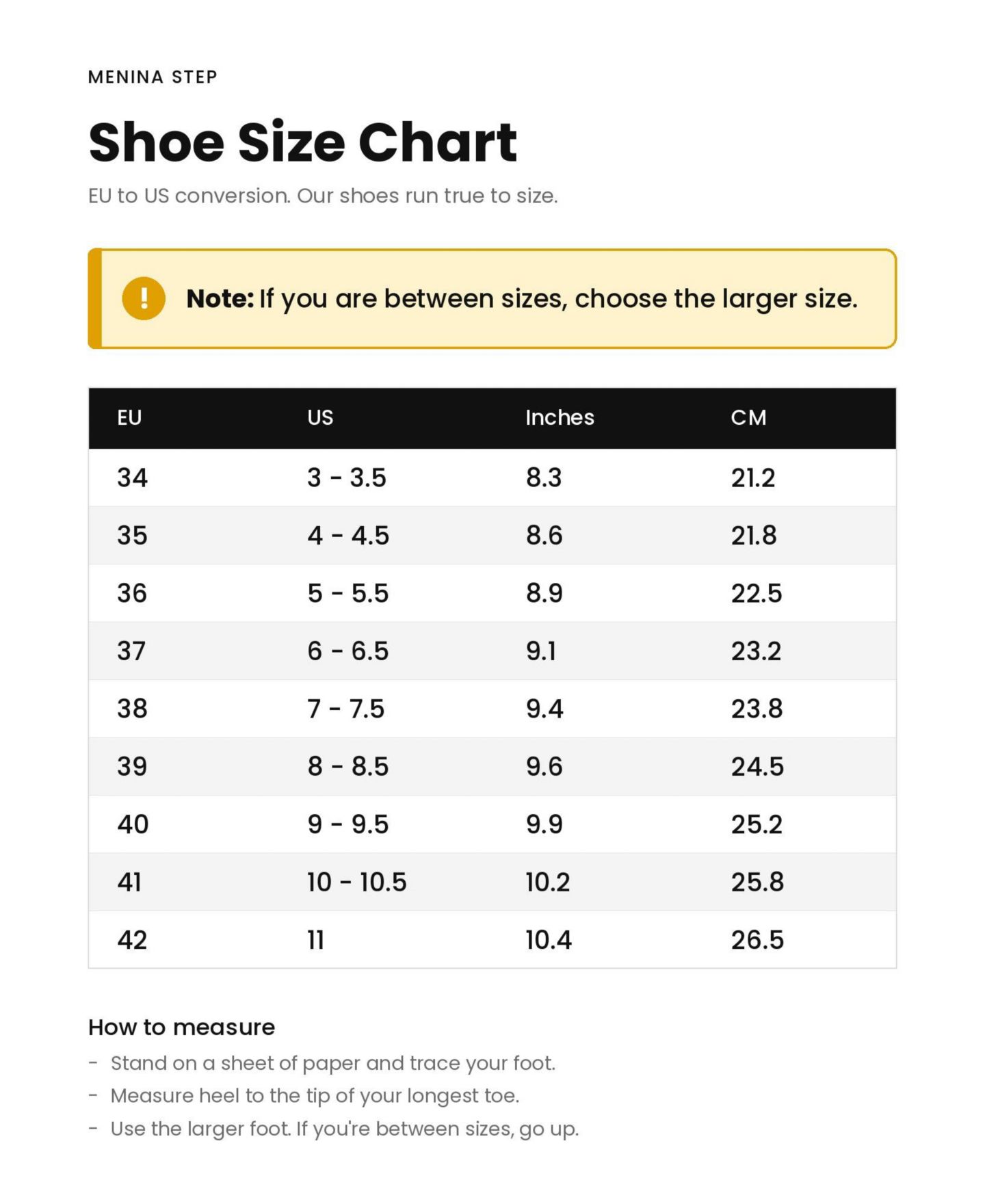Click the MENINA STEP brand label
Screen dimensions: 985x1204
click(x=153, y=77)
